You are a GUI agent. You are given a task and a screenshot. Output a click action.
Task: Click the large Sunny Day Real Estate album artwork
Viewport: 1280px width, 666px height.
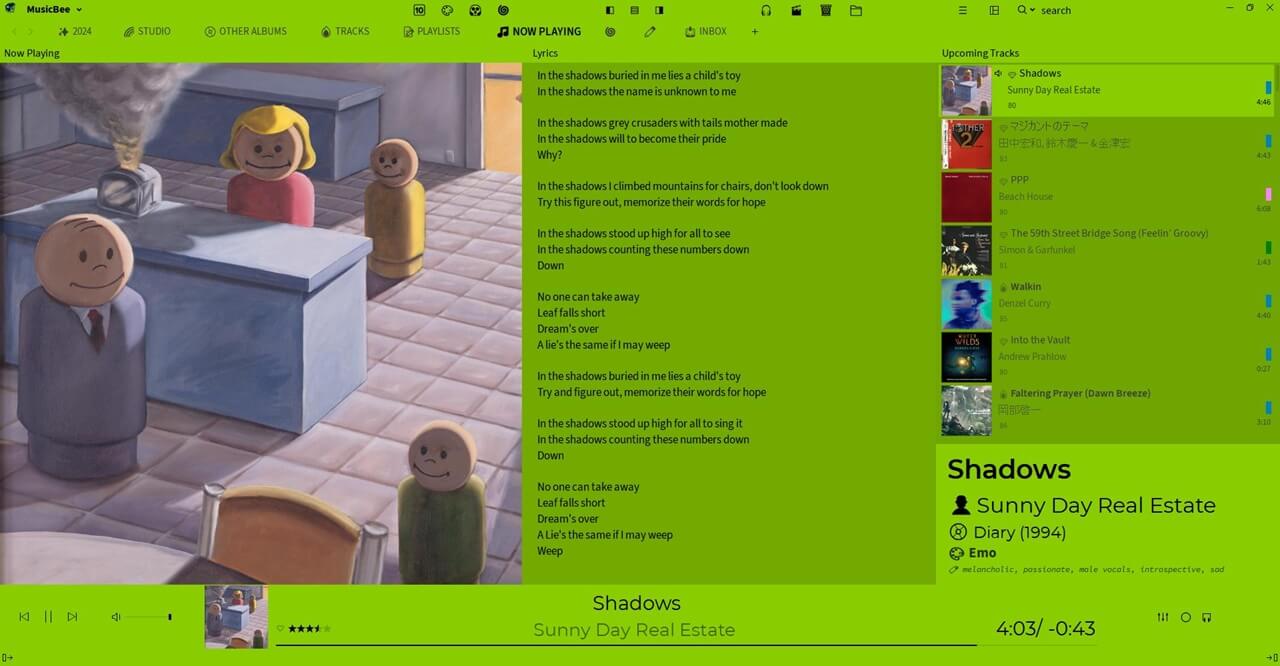pyautogui.click(x=261, y=323)
